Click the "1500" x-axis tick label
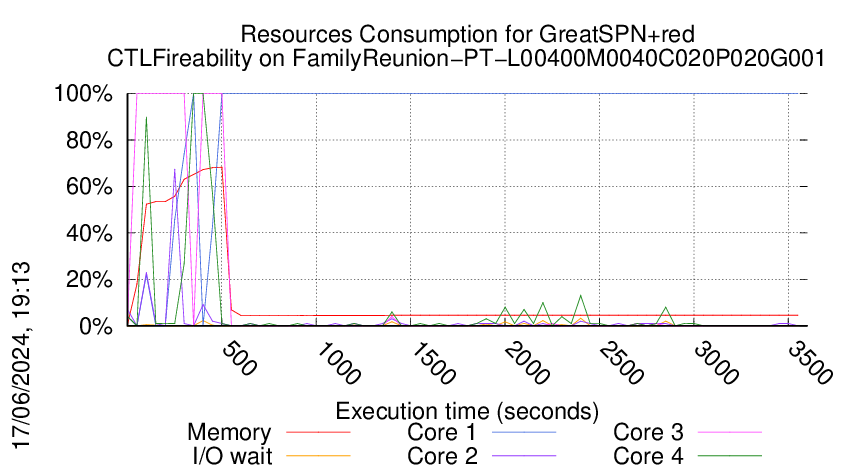 point(432,363)
